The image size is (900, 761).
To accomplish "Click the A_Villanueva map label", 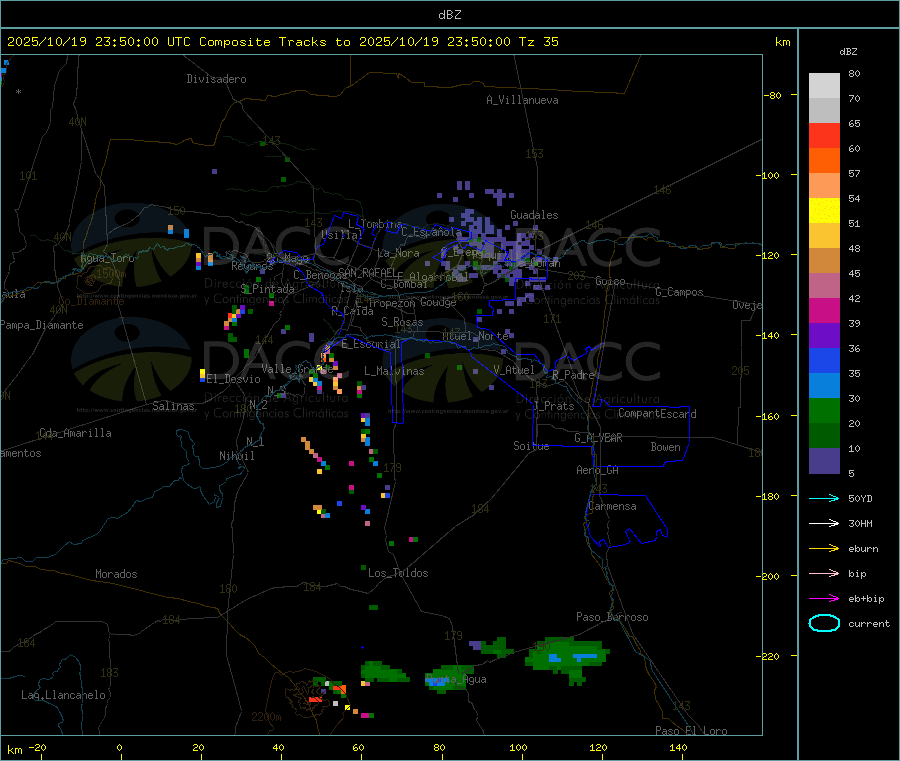I will tap(522, 100).
